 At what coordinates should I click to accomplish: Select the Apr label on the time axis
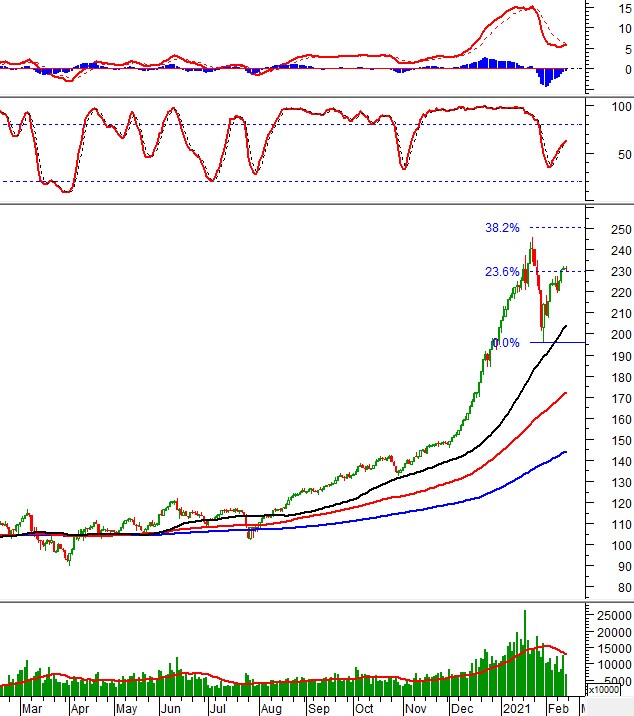pos(80,709)
